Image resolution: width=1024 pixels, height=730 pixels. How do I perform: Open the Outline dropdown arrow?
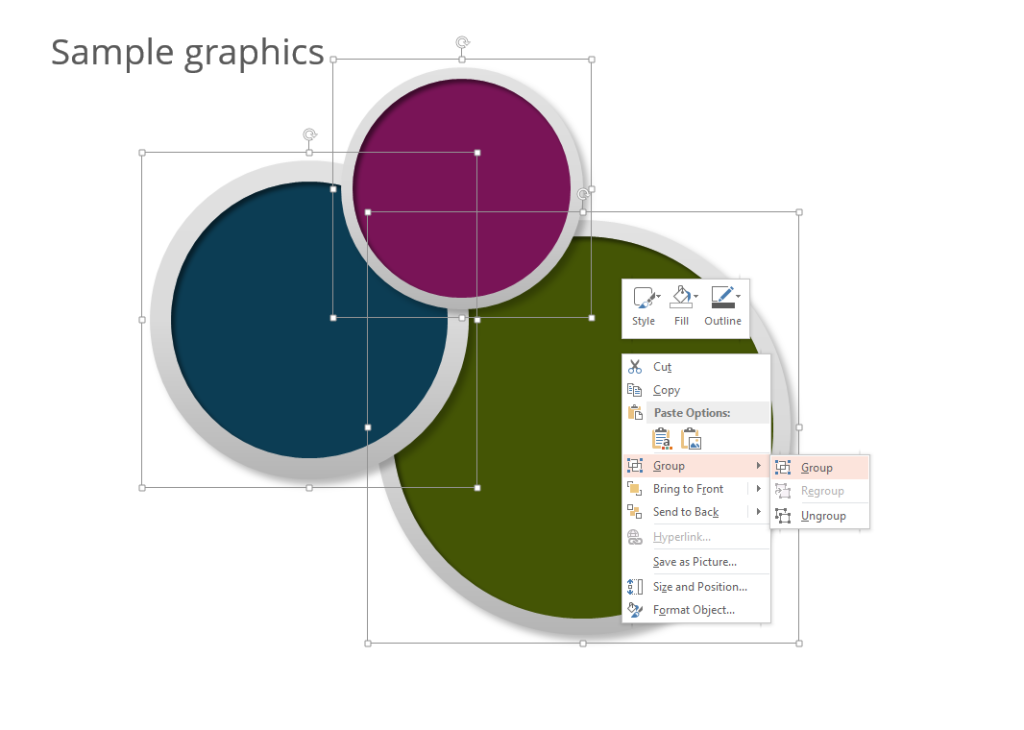[x=738, y=296]
